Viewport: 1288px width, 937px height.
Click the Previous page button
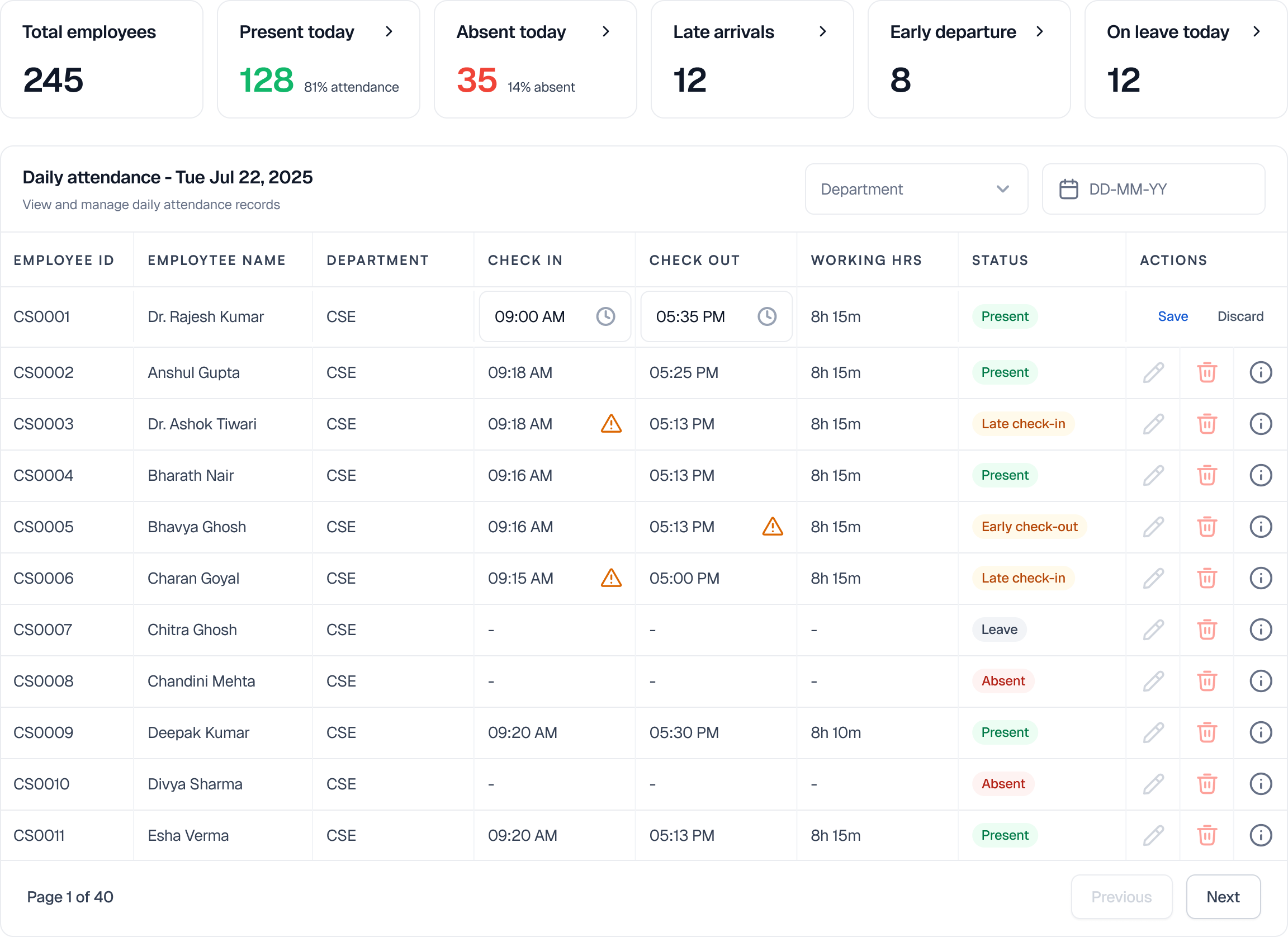pos(1121,897)
